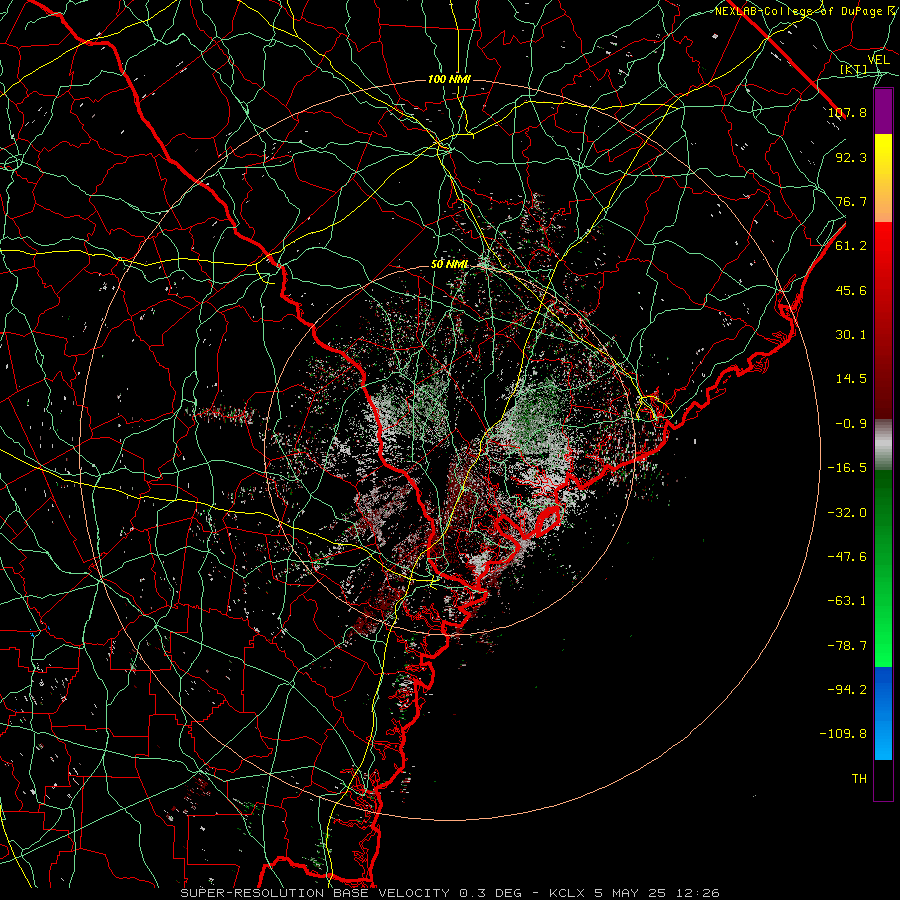Click the 61.2 value on the velocity scale
The height and width of the screenshot is (900, 900).
point(851,246)
